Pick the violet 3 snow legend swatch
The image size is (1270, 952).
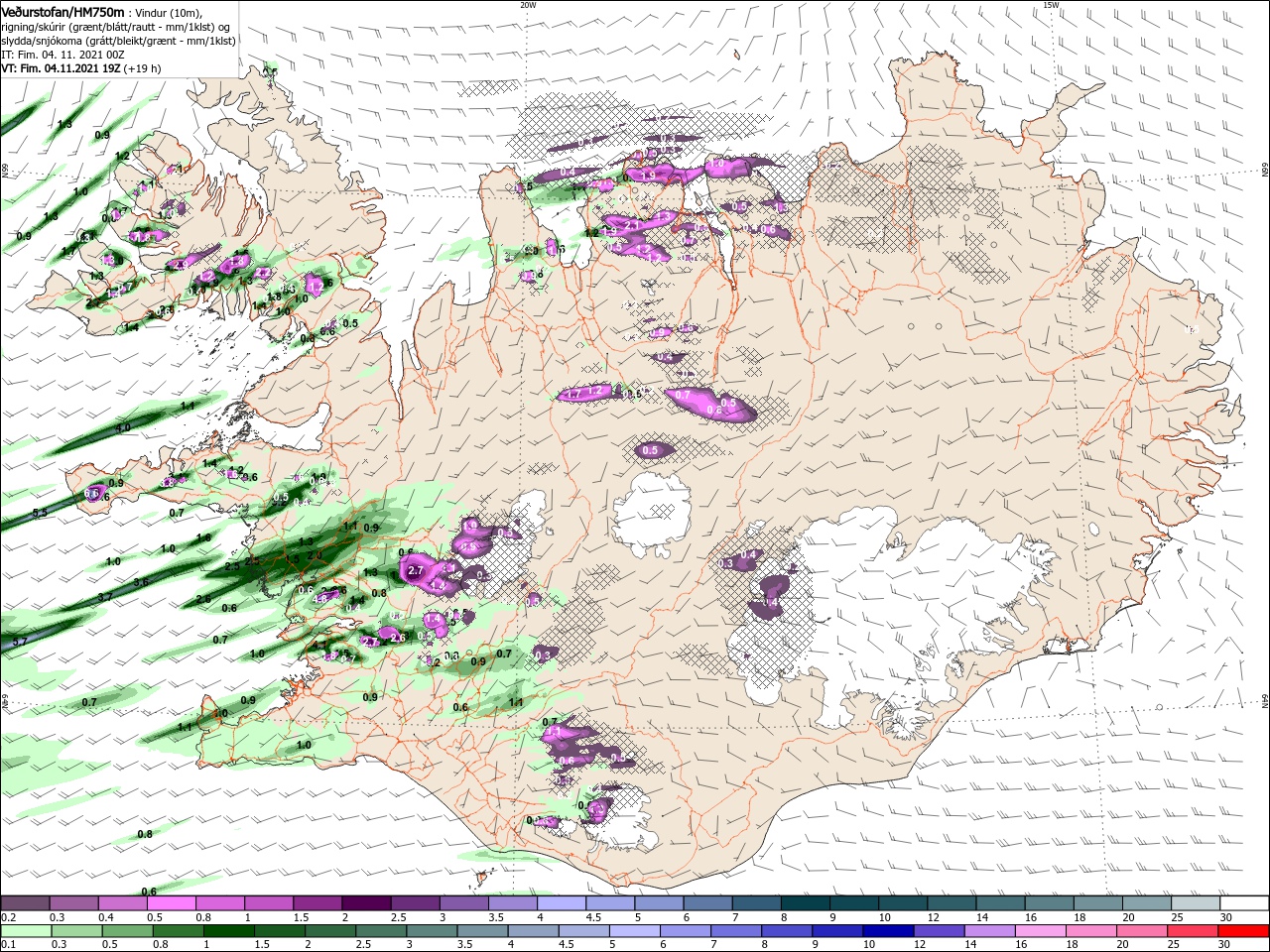[x=464, y=903]
